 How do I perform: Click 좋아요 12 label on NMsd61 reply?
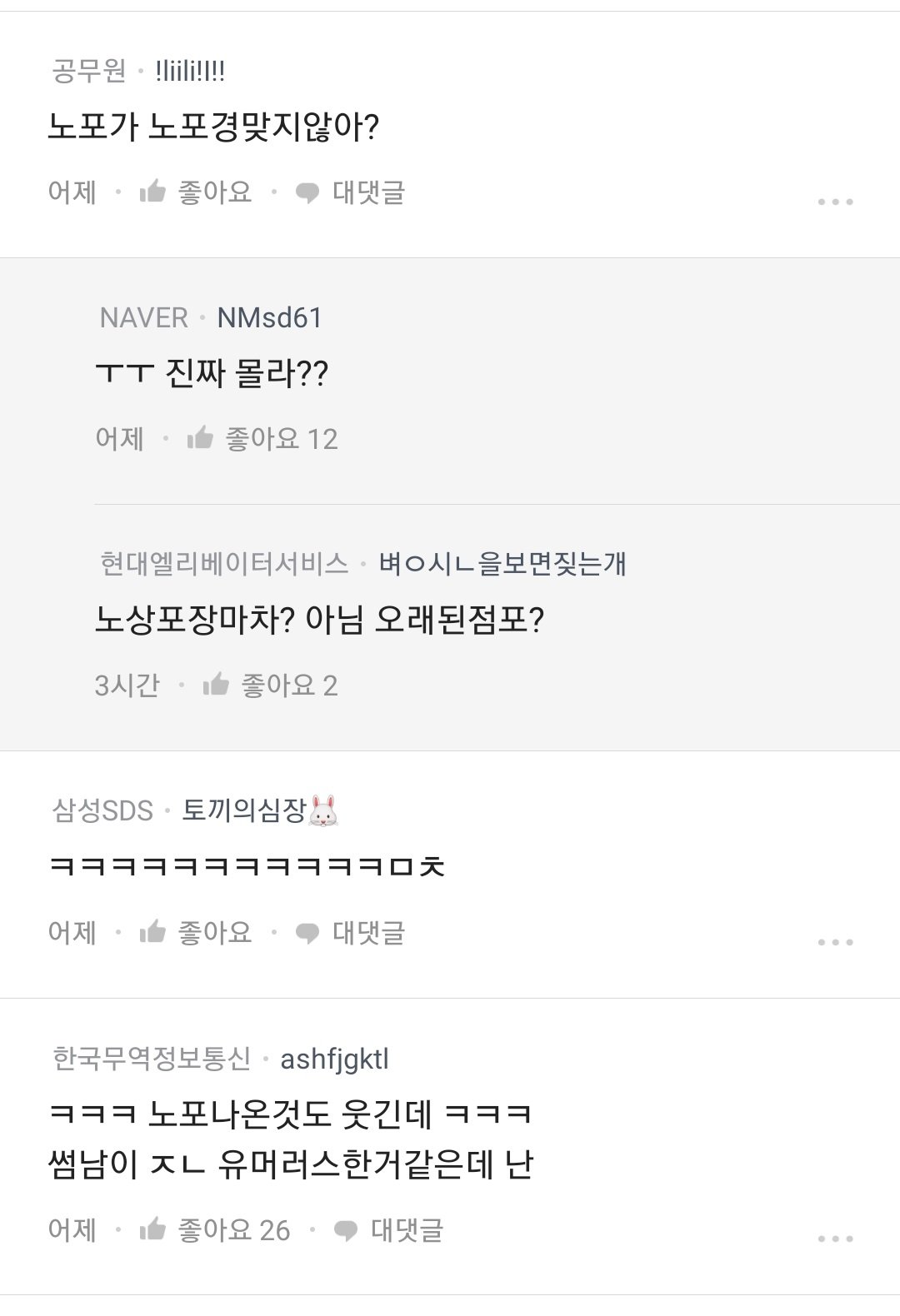[x=282, y=438]
